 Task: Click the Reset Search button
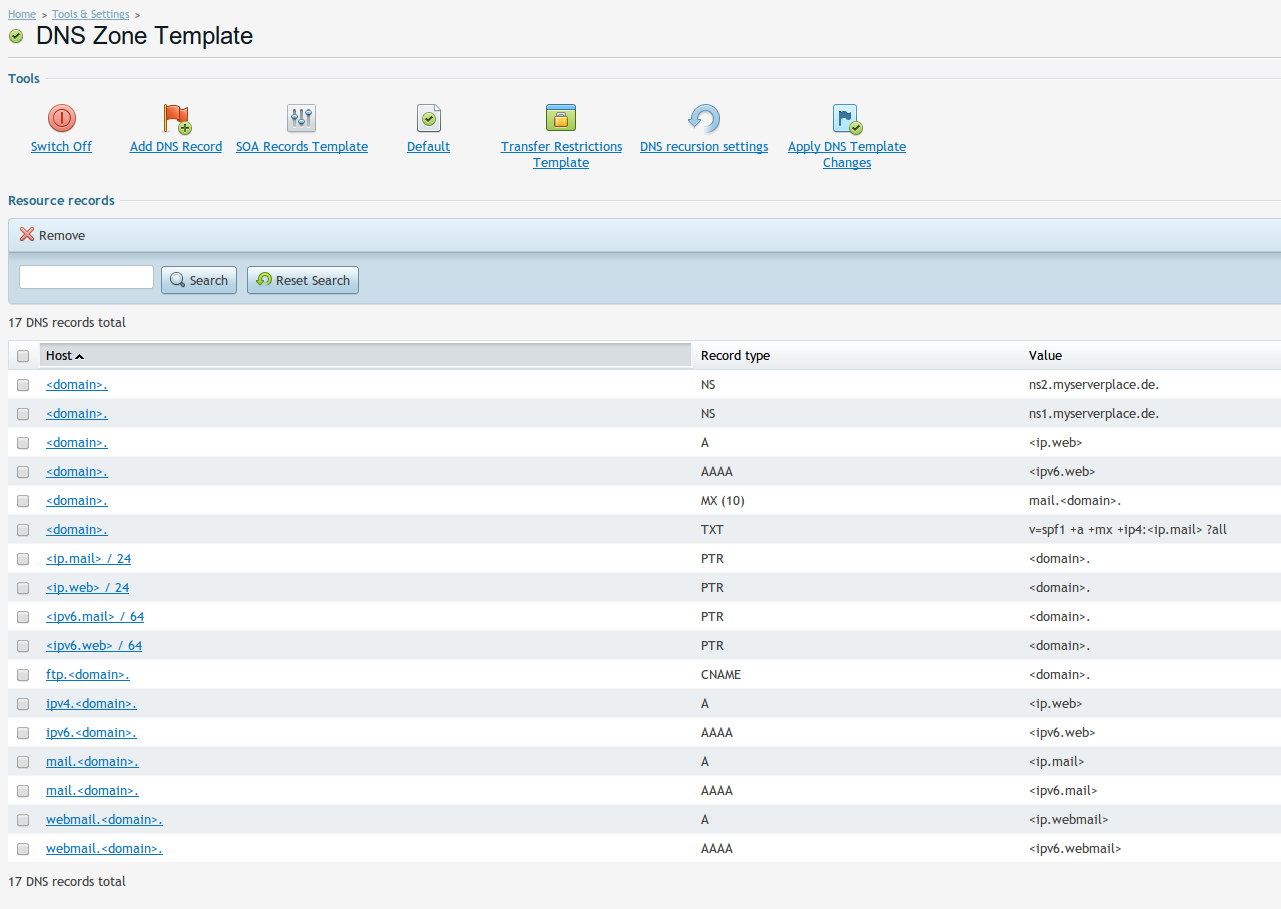click(x=303, y=280)
